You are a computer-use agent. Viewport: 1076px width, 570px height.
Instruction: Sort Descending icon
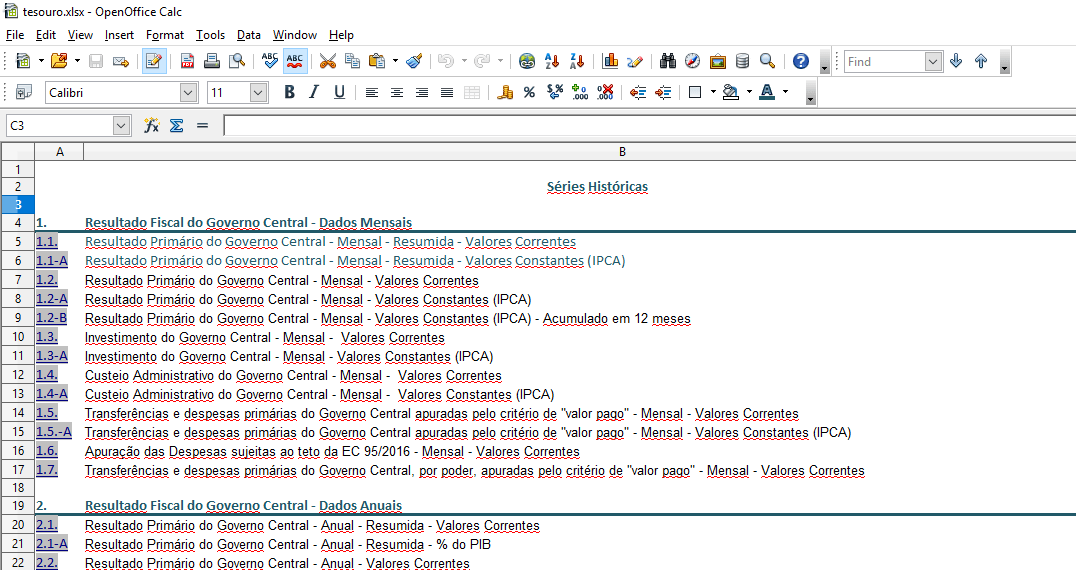pyautogui.click(x=577, y=61)
